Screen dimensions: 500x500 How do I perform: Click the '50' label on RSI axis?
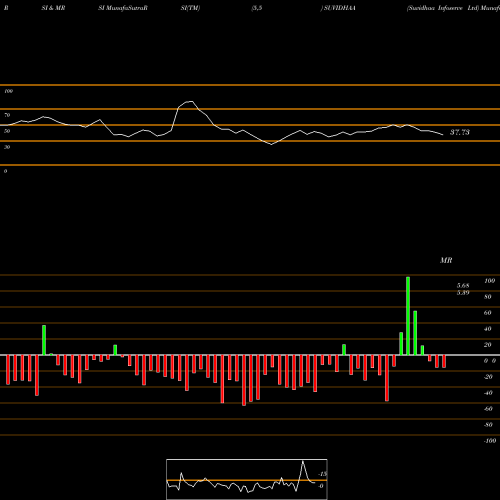pyautogui.click(x=7, y=131)
